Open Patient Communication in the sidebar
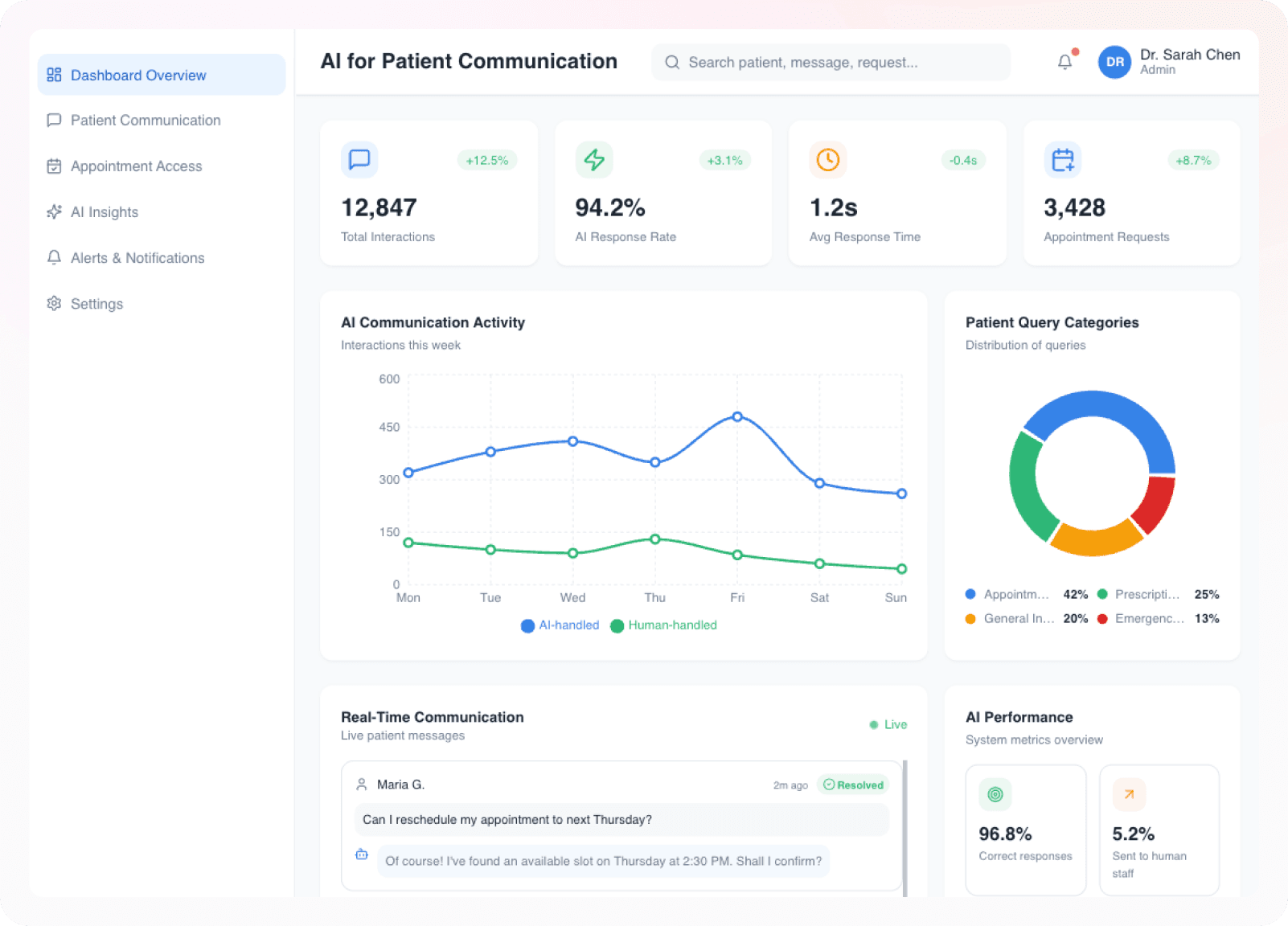This screenshot has height=926, width=1288. [145, 120]
